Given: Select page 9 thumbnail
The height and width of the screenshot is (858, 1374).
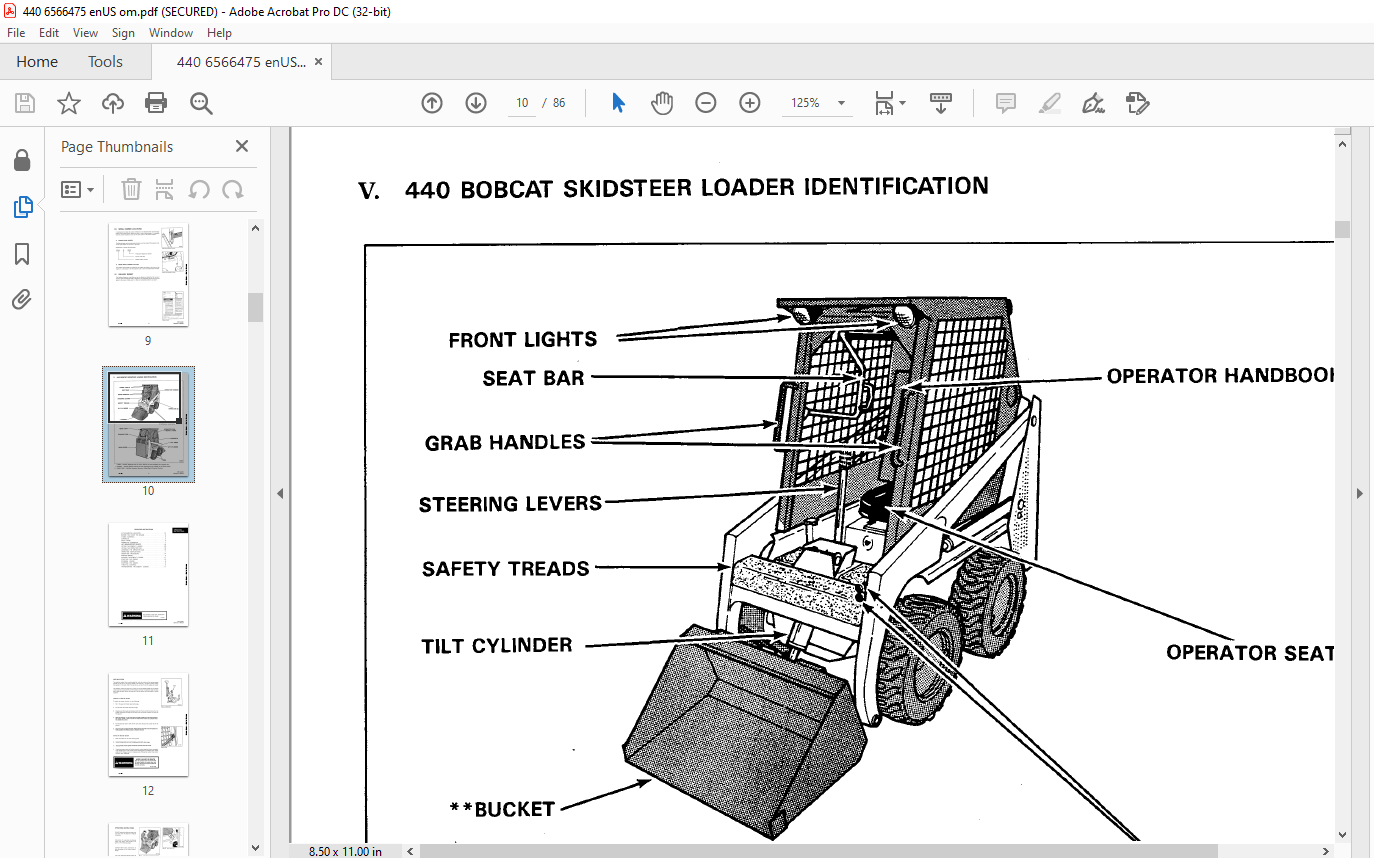Looking at the screenshot, I should pos(148,275).
